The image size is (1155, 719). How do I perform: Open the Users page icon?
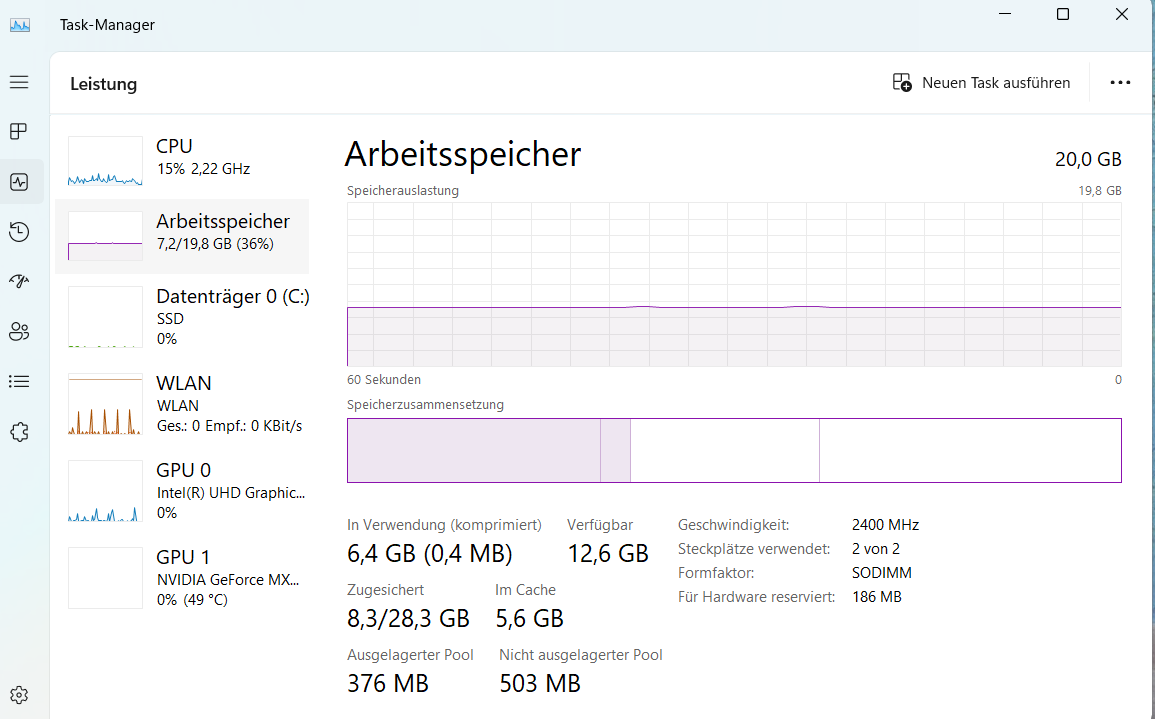pos(19,332)
